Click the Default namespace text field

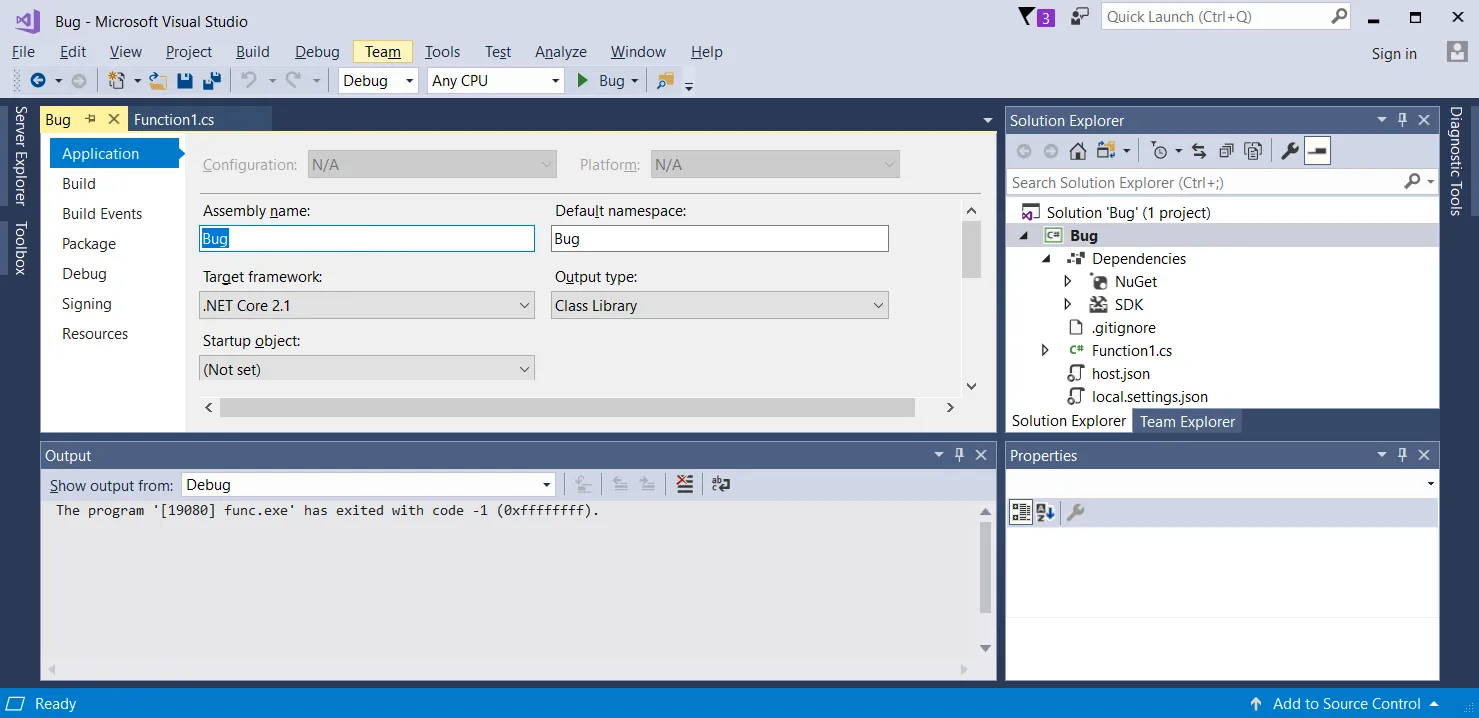[x=720, y=239]
